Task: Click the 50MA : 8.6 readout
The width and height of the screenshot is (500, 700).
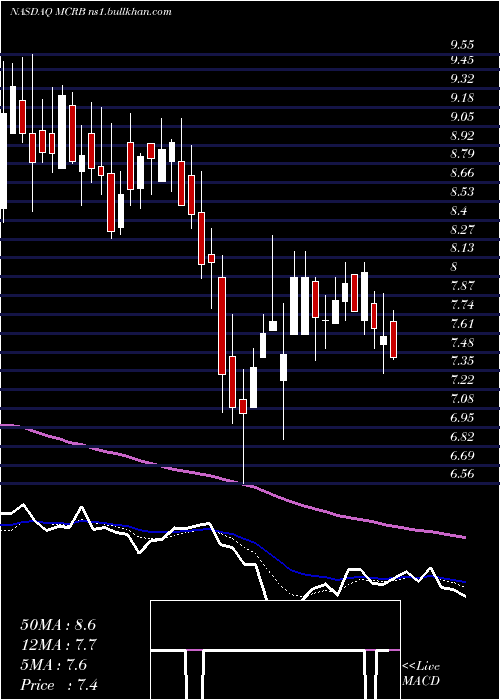Action: point(58,625)
